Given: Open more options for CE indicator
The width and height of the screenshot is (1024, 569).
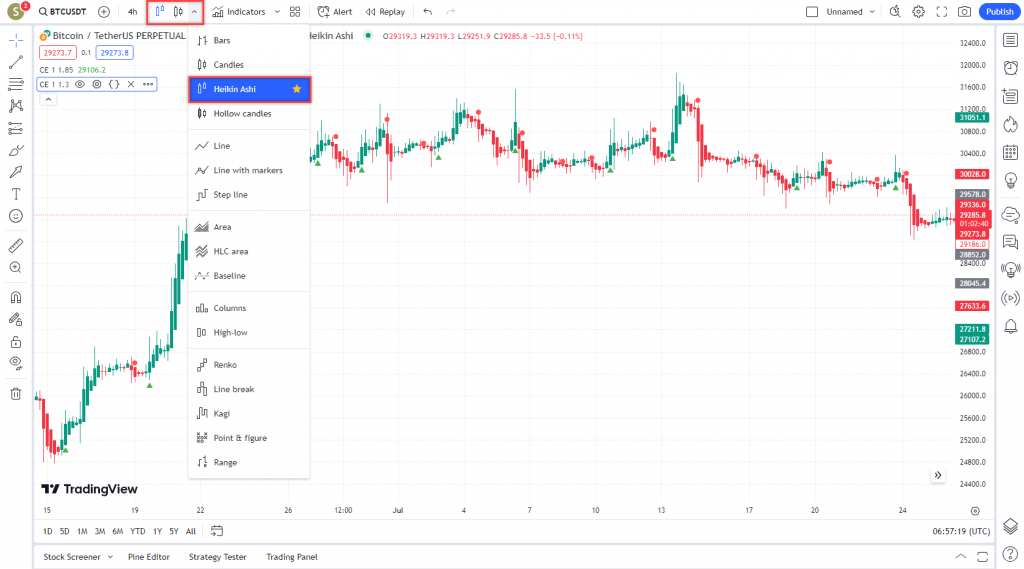Looking at the screenshot, I should 148,84.
